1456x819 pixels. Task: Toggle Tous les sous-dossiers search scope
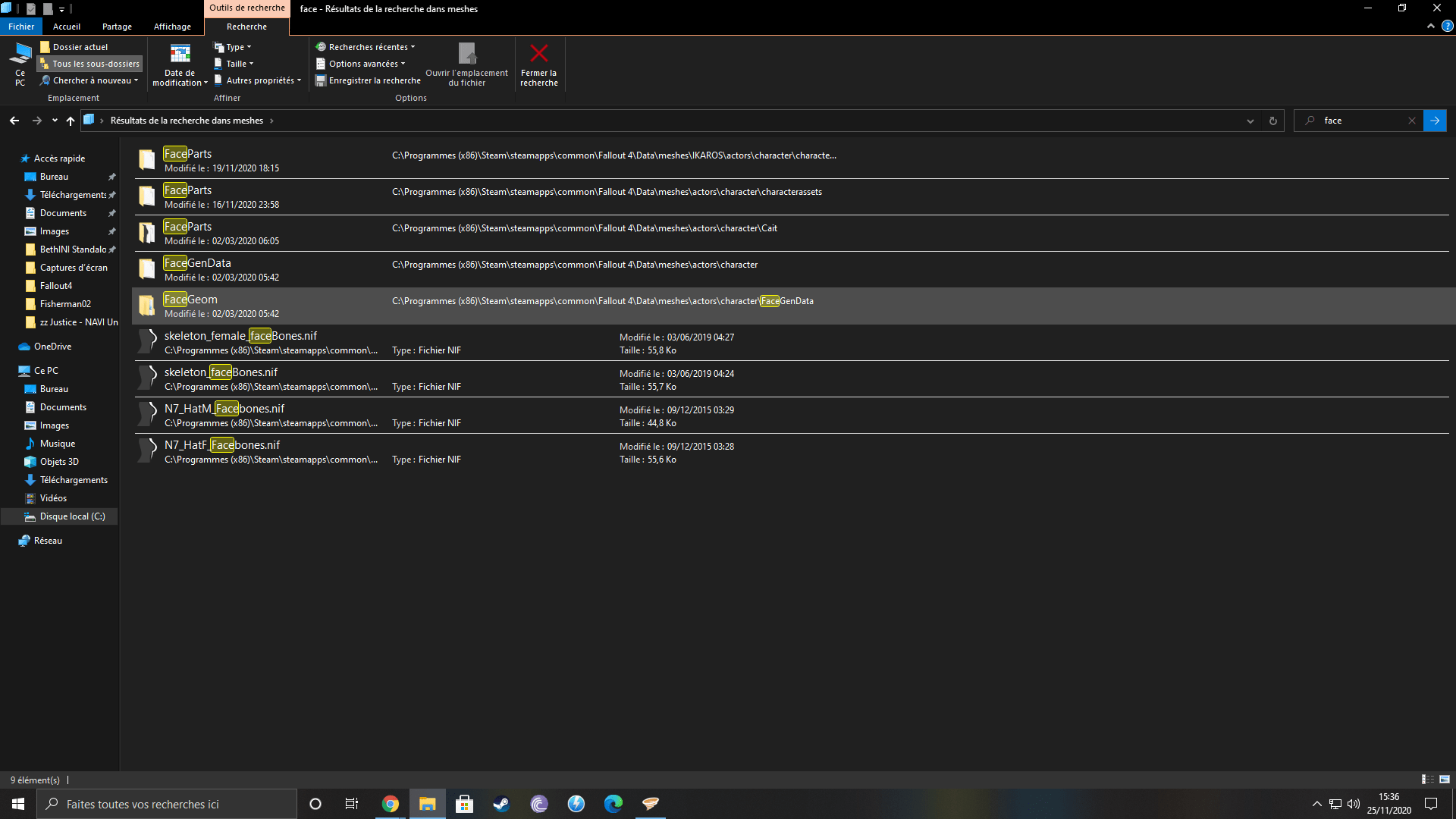point(90,64)
